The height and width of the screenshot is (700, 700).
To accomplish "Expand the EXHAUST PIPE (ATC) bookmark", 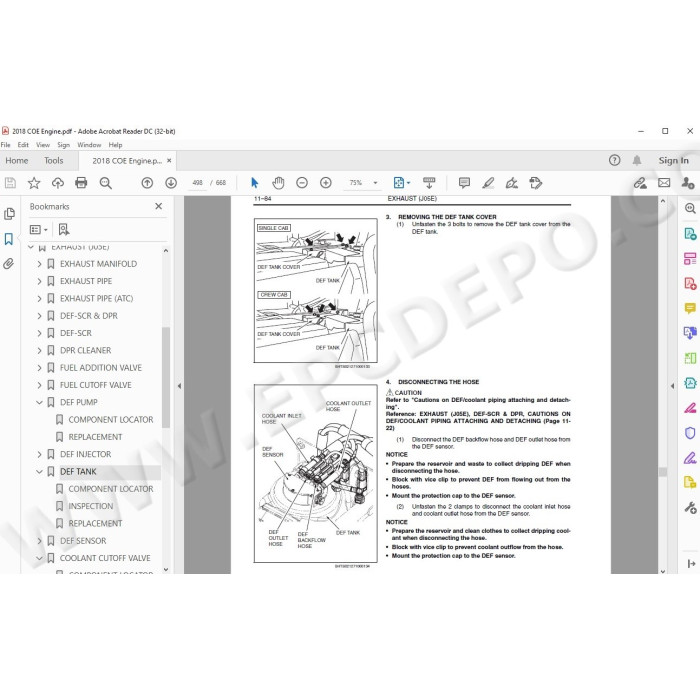I will [39, 298].
